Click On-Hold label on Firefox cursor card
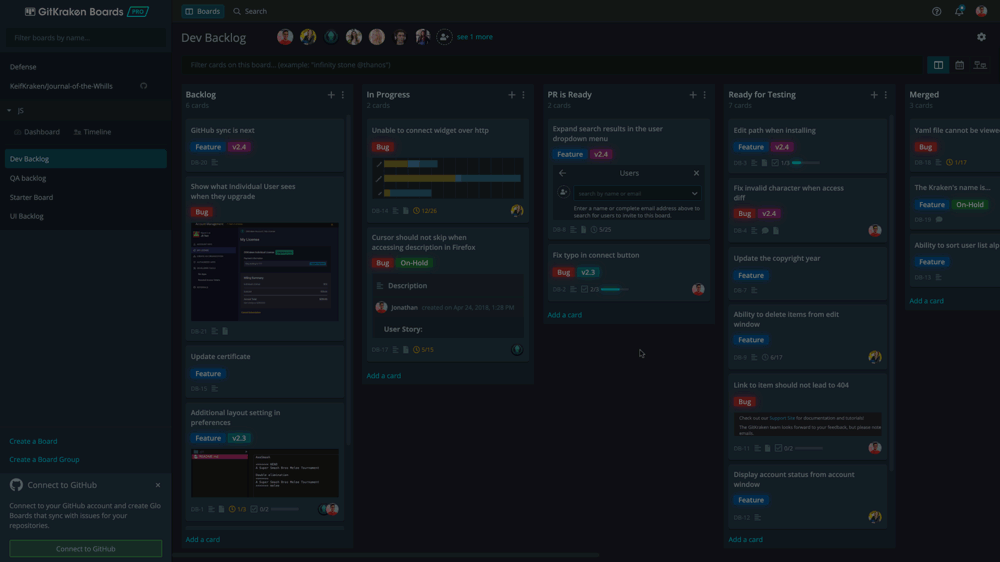 [x=414, y=263]
